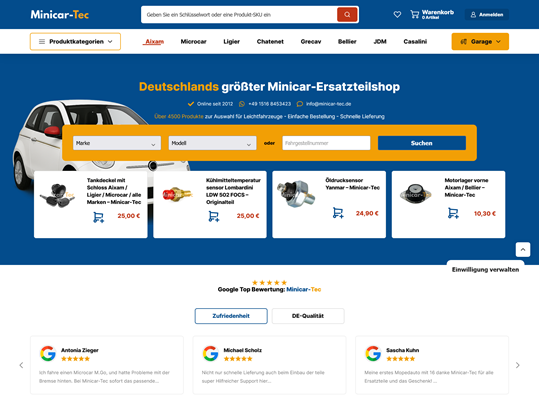Click five-star rating above Google Top Bewertung
Viewport: 539px width, 405px height.
click(x=269, y=283)
